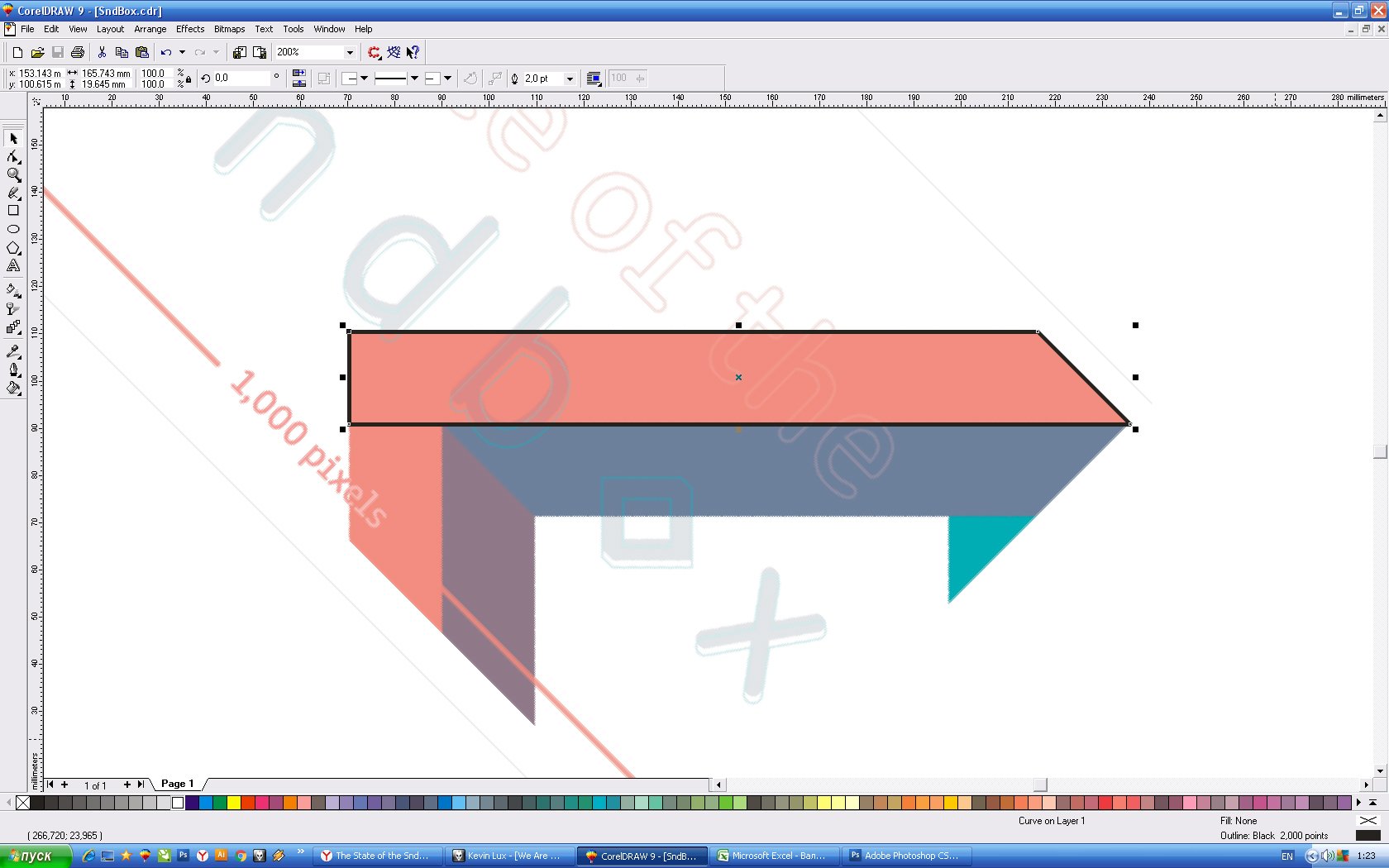
Task: Go to the last page
Action: coord(141,785)
